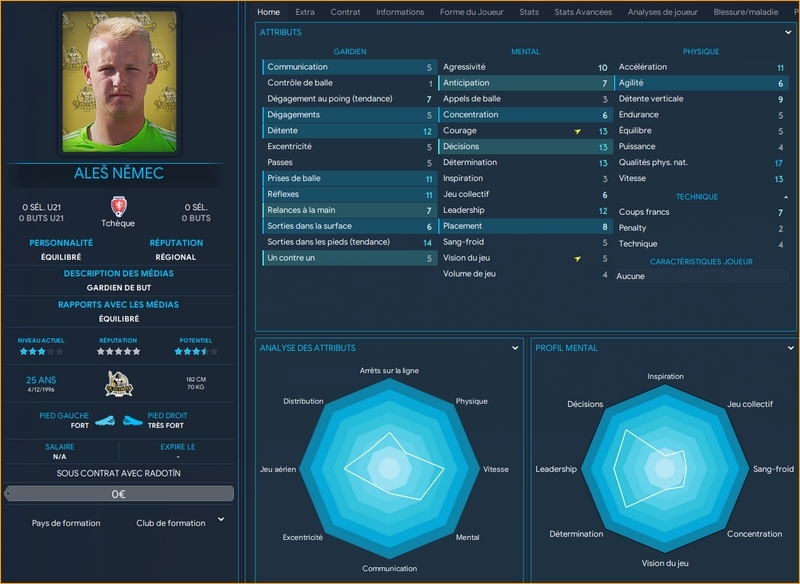Select the Relances à la main row
800x584 pixels.
(x=349, y=210)
